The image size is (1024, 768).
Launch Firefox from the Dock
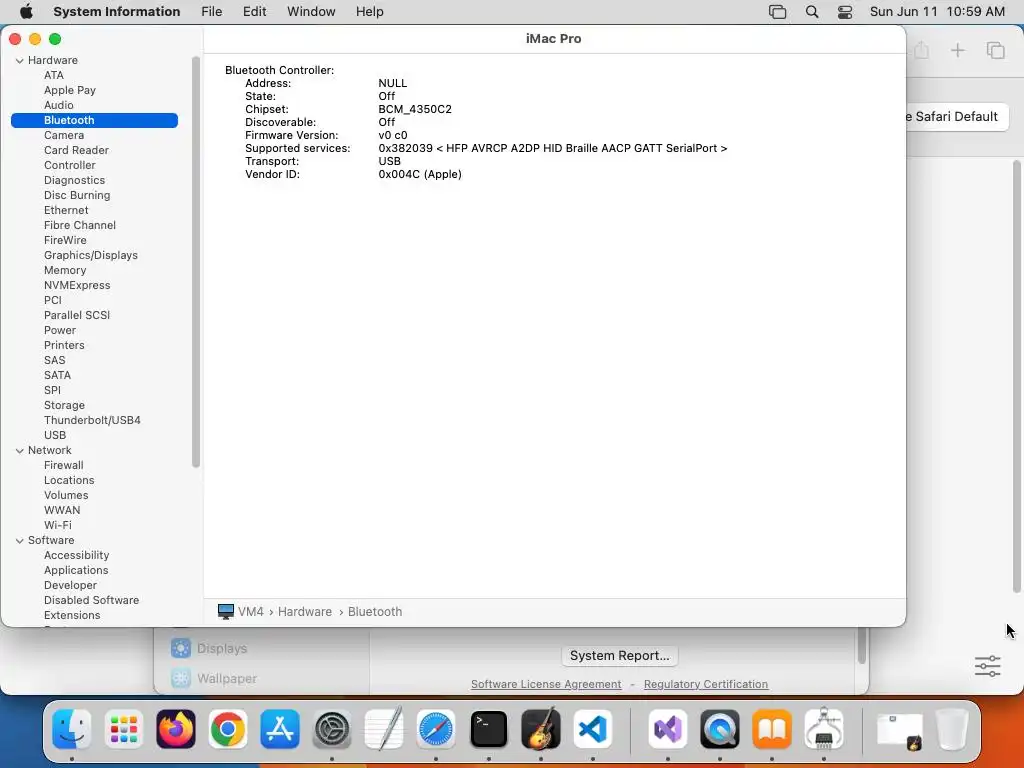click(x=176, y=729)
